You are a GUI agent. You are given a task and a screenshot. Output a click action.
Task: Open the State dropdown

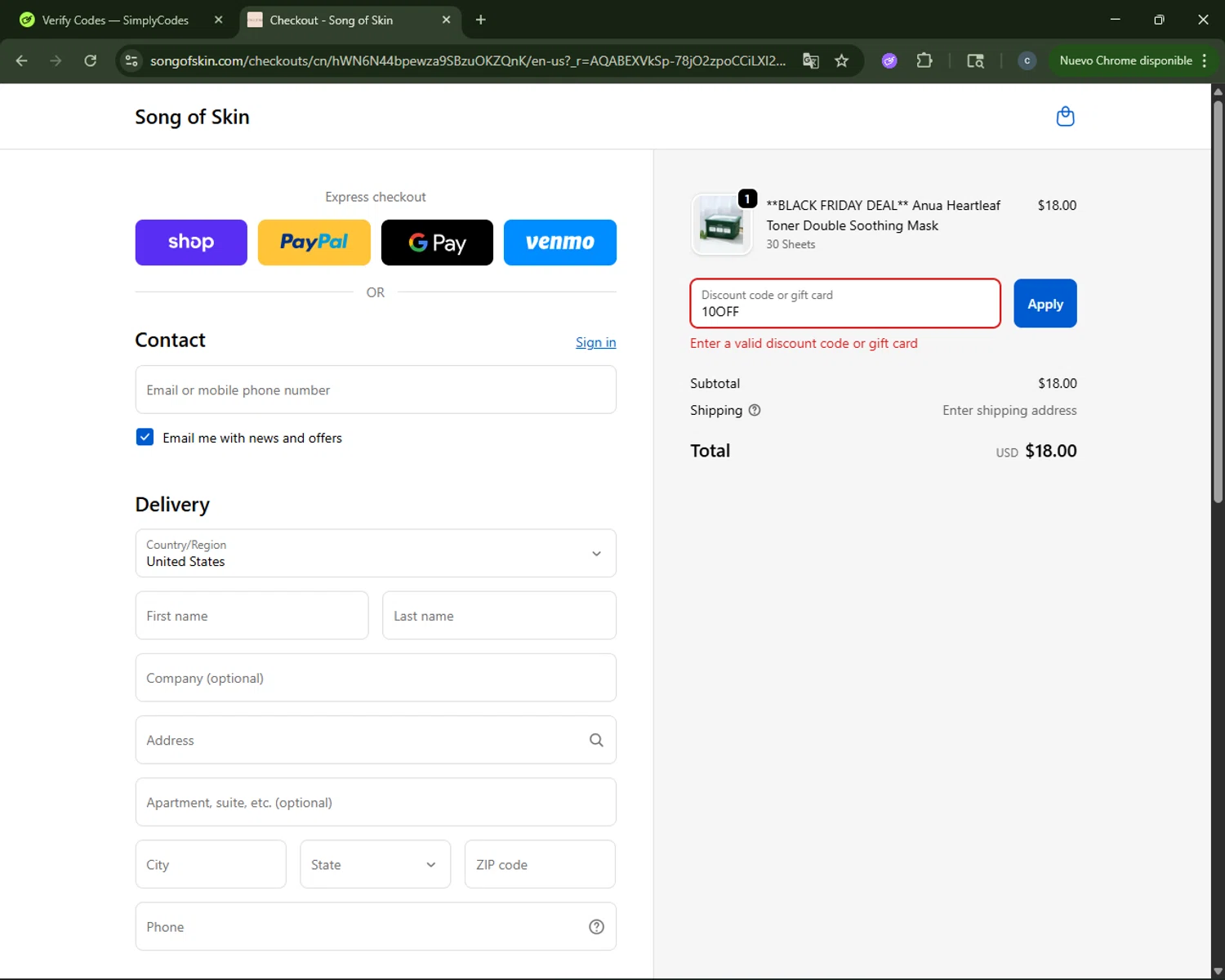click(375, 864)
